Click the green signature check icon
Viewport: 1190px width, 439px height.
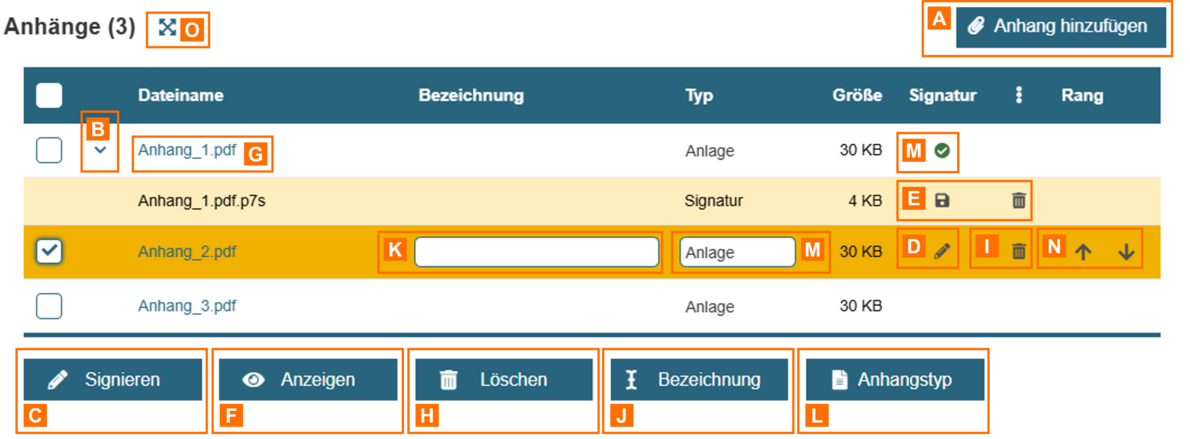click(x=942, y=151)
